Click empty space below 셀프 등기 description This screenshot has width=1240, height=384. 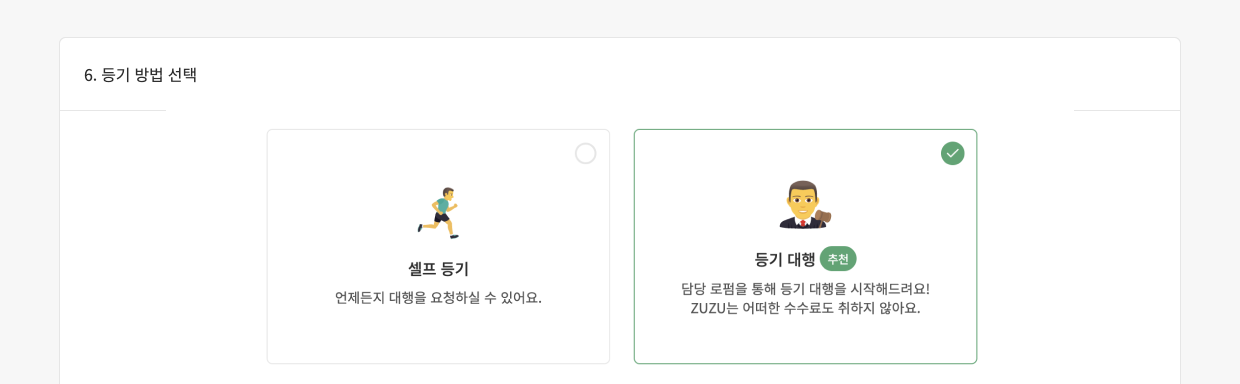438,336
